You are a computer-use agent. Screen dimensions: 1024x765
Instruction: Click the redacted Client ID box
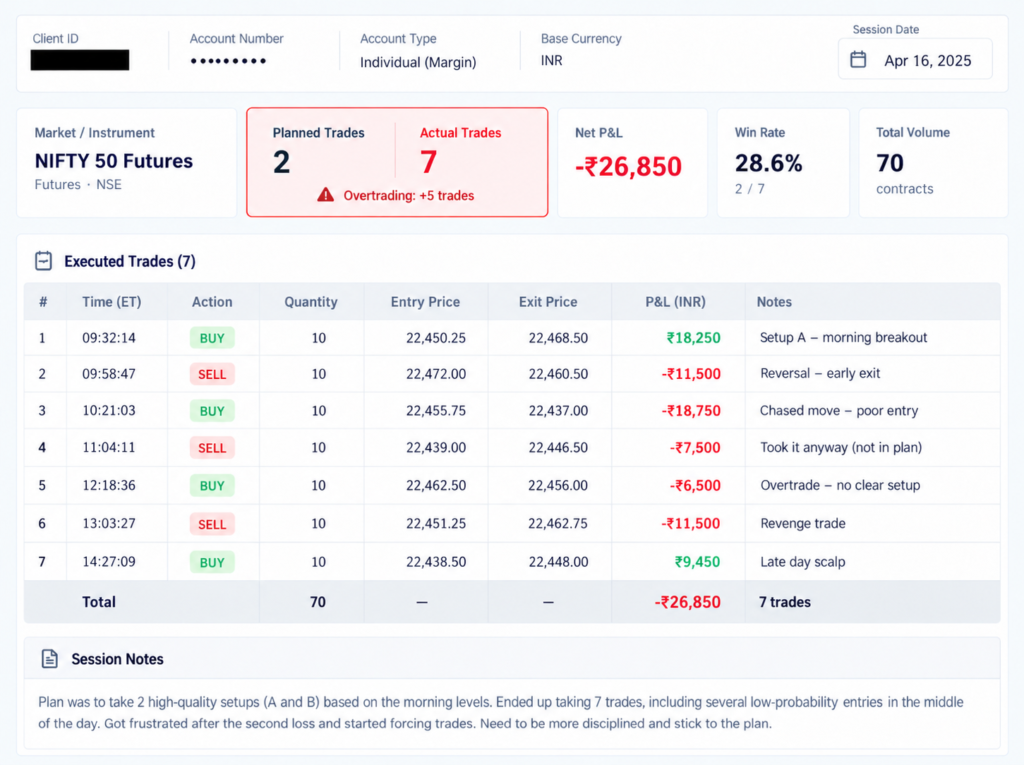click(x=80, y=60)
